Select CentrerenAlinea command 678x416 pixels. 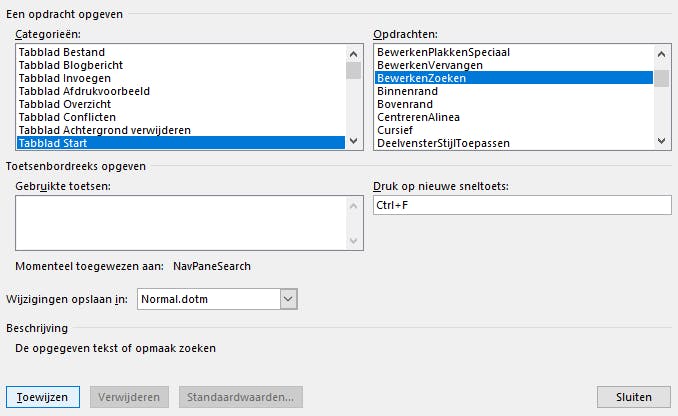coord(419,117)
